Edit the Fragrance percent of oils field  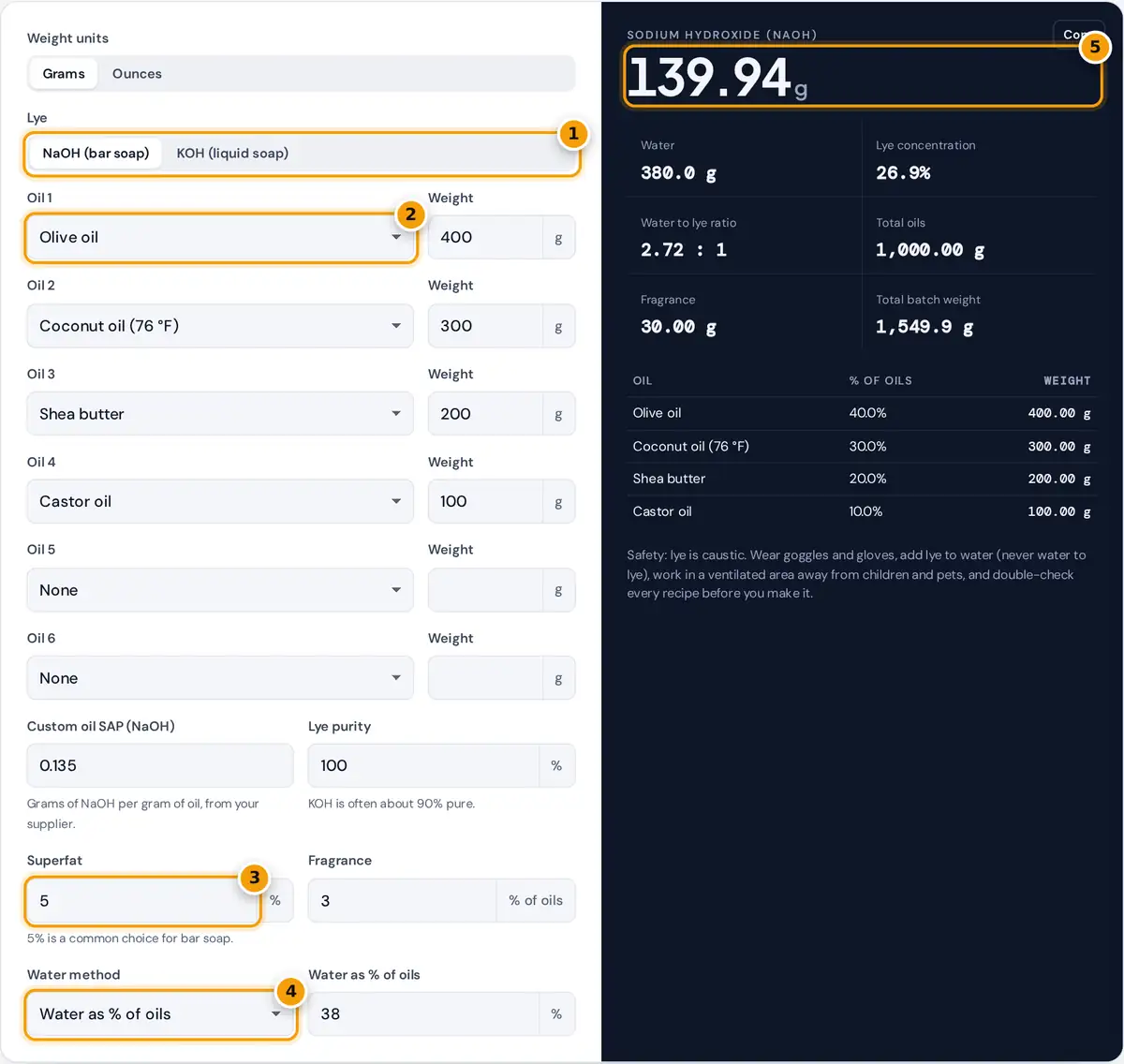(402, 901)
